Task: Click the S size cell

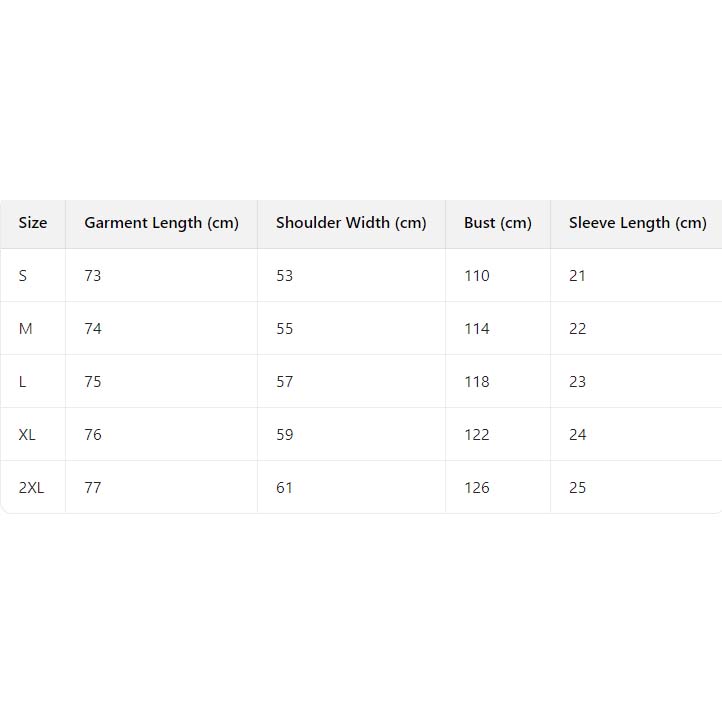Action: pos(23,276)
